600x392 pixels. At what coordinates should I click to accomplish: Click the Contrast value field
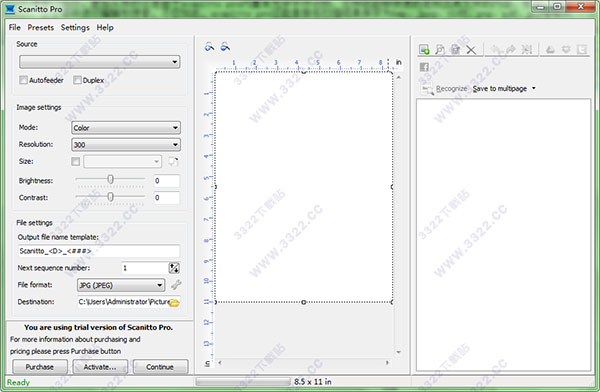[x=166, y=198]
